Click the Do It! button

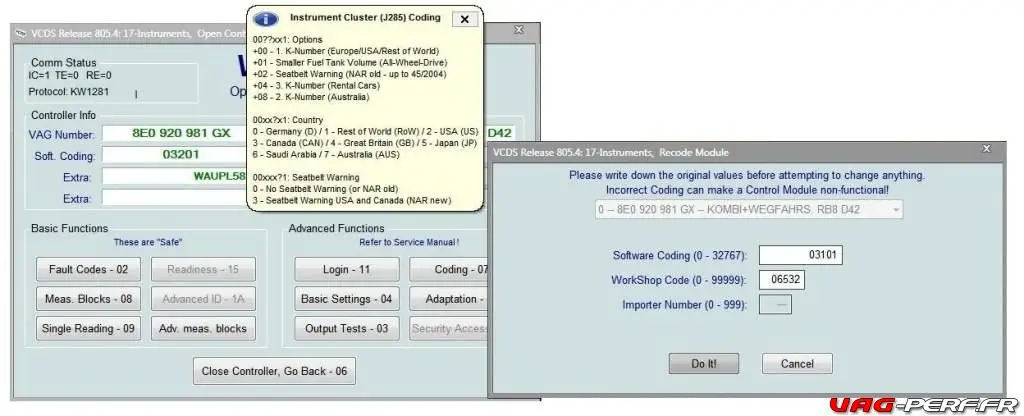click(x=704, y=364)
